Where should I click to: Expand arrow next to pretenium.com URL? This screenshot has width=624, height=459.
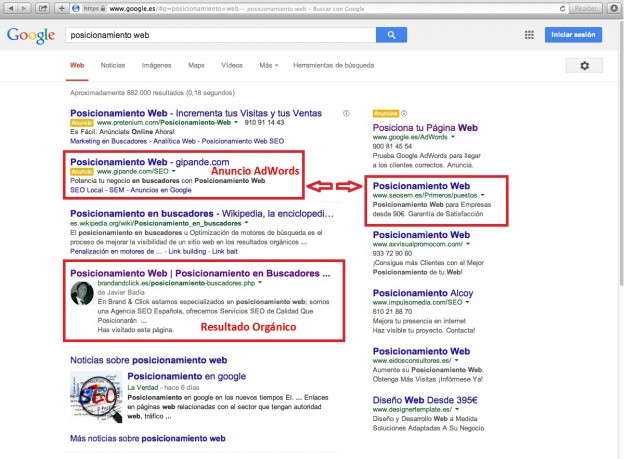pyautogui.click(x=236, y=123)
